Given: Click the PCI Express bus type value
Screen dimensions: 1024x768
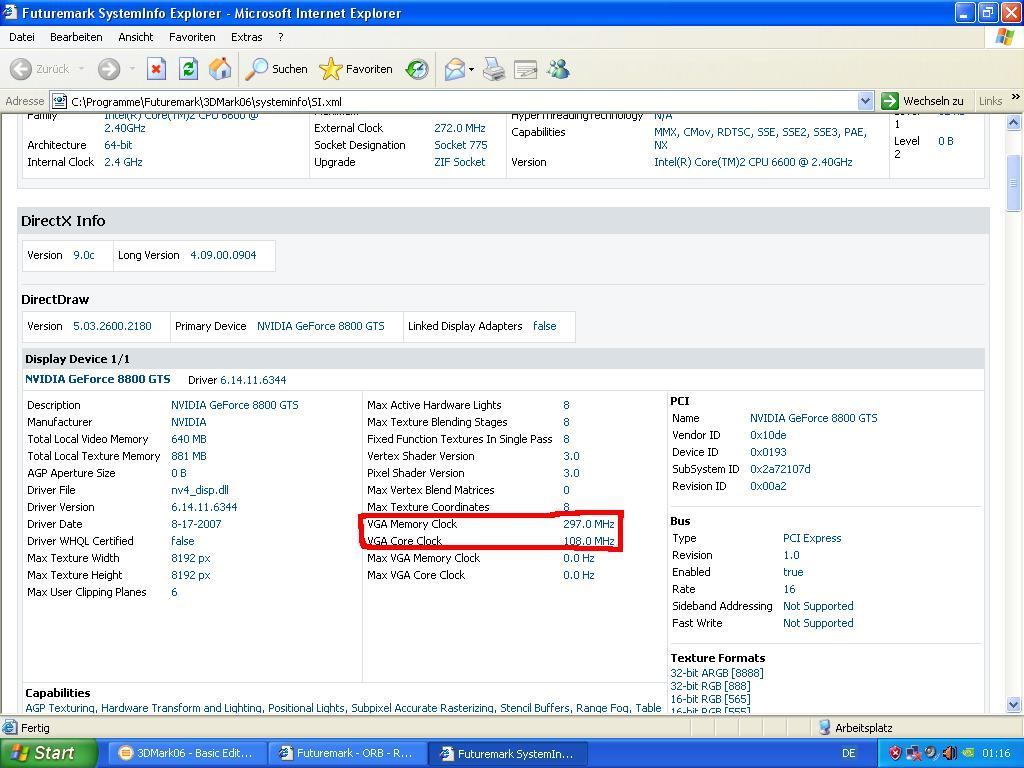Looking at the screenshot, I should pyautogui.click(x=812, y=538).
